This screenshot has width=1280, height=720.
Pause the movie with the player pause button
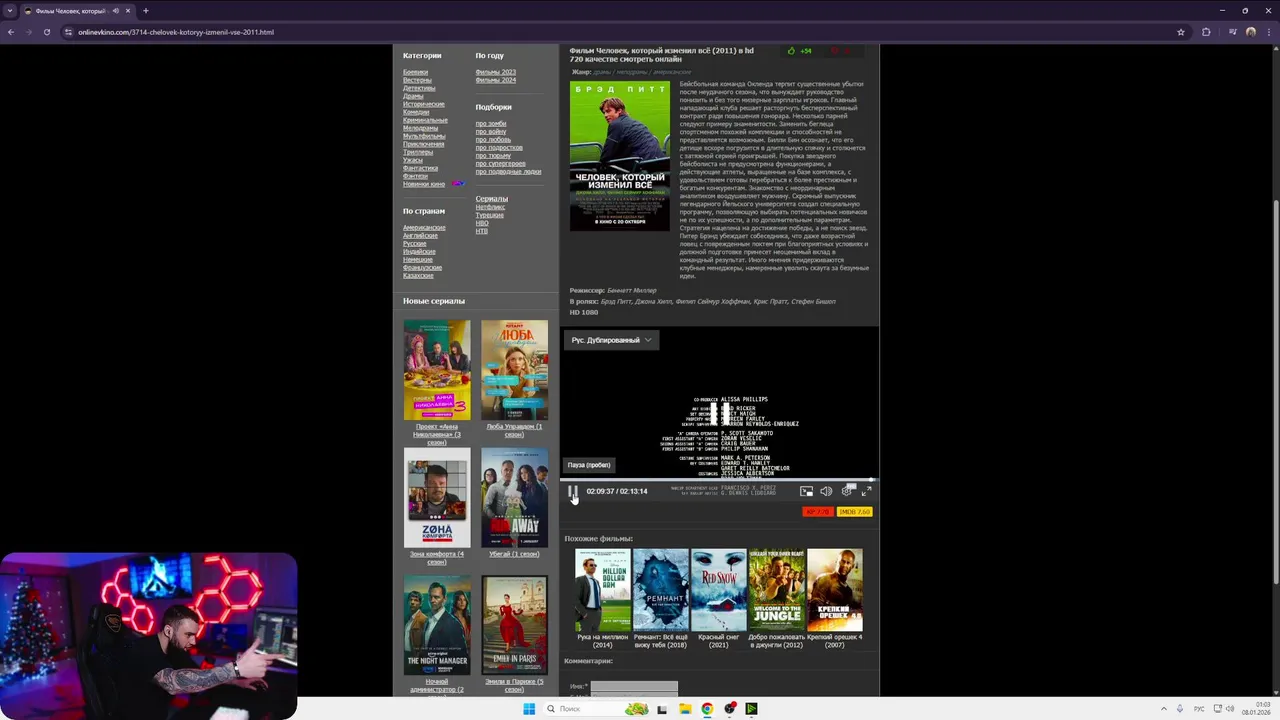pyautogui.click(x=573, y=491)
